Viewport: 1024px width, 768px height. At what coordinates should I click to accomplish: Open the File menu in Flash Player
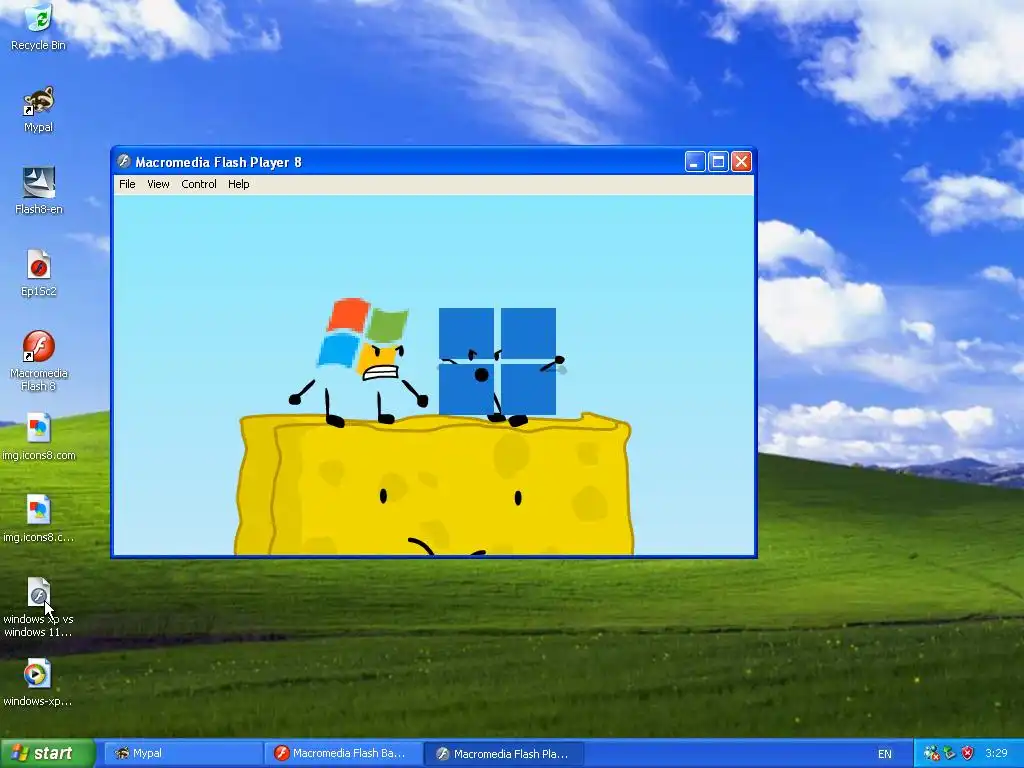click(x=127, y=184)
